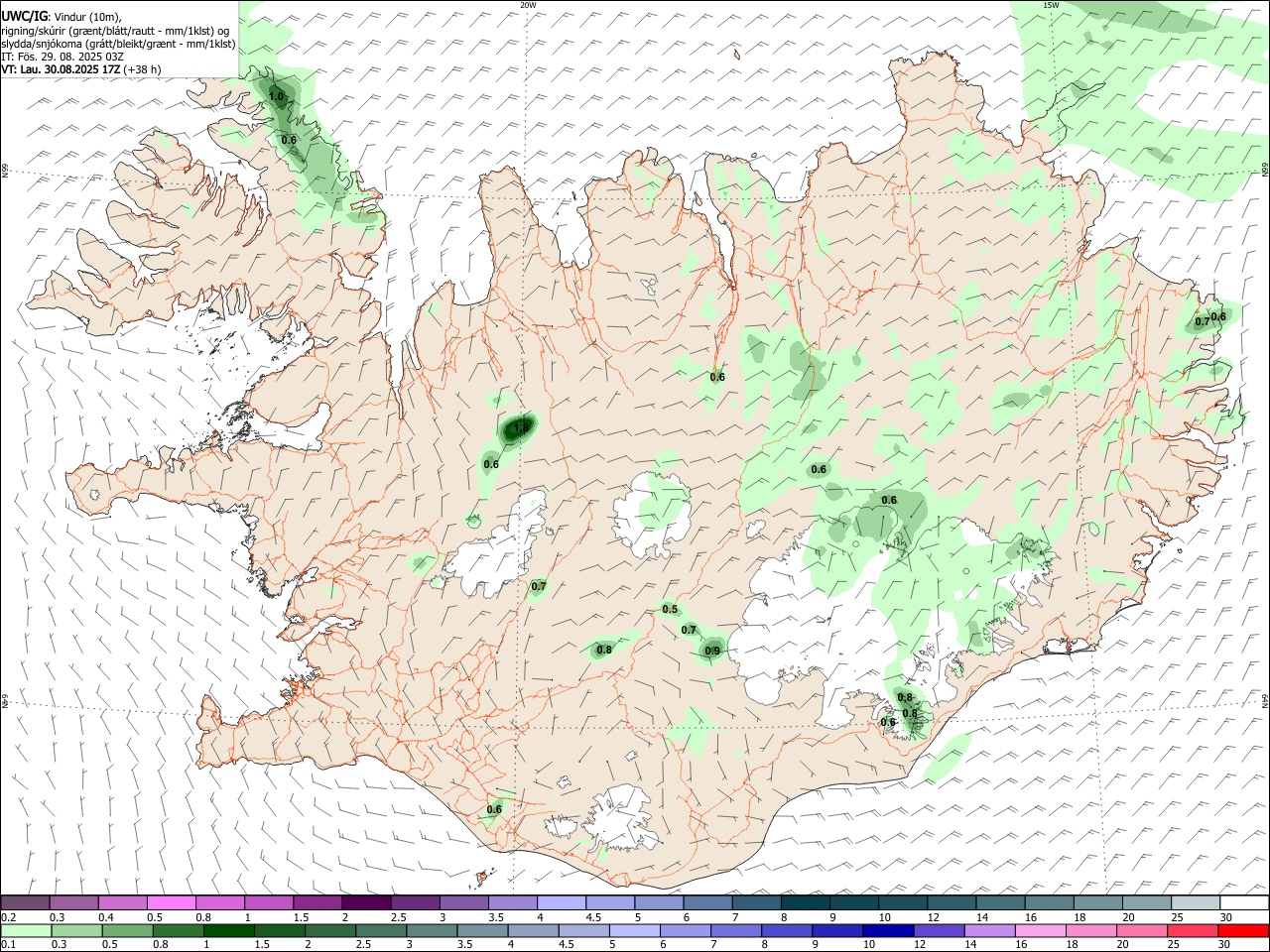Pick the white 30 swatch in the upper scale
The height and width of the screenshot is (952, 1270).
pos(1244,903)
